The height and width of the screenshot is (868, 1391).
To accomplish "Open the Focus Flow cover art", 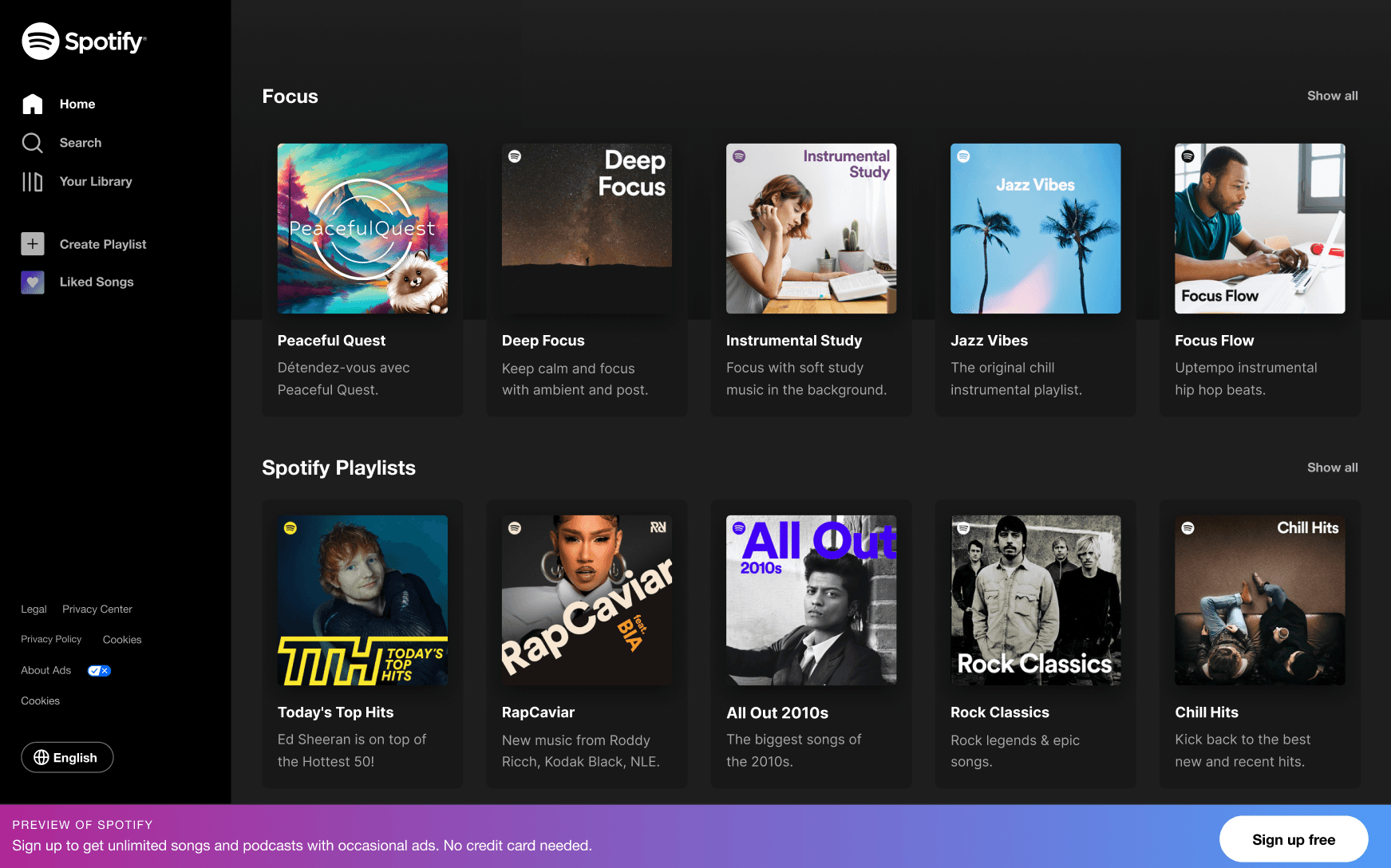I will pos(1259,229).
